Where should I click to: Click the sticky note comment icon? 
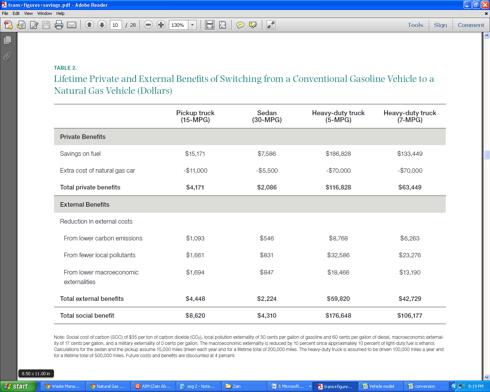[x=240, y=25]
